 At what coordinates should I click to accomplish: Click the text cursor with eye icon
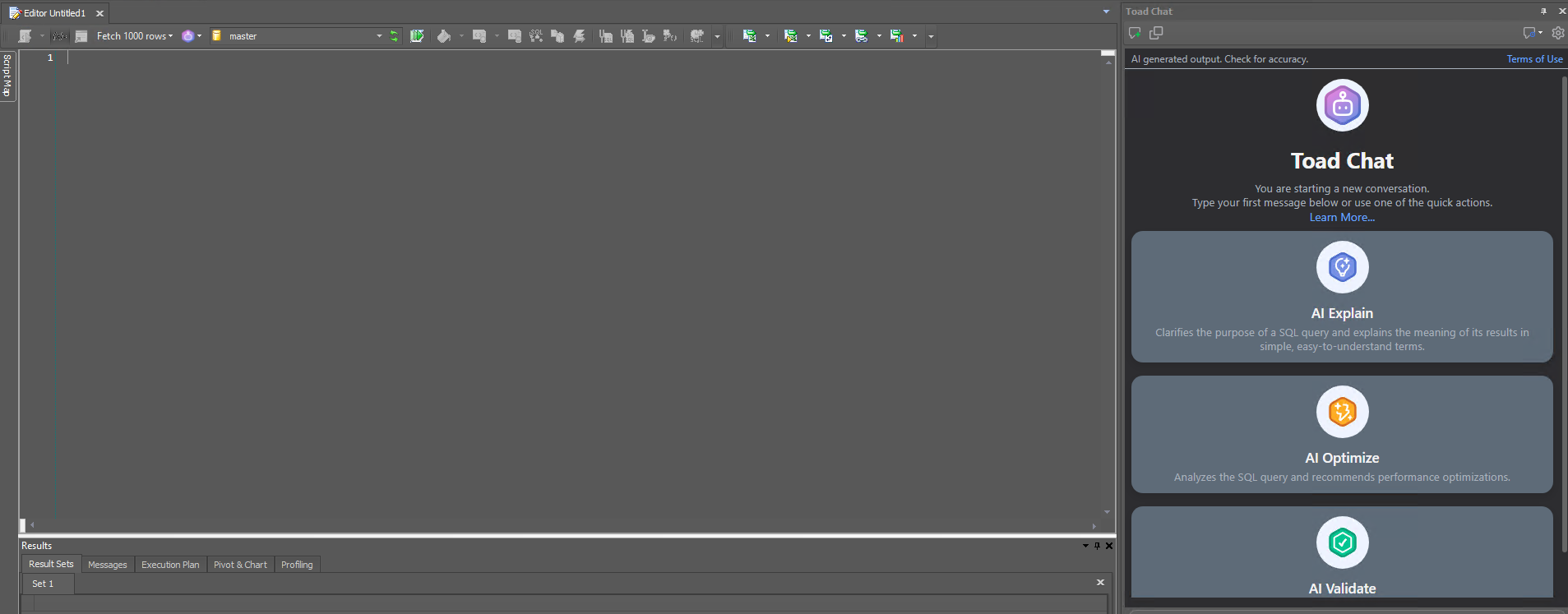[649, 36]
